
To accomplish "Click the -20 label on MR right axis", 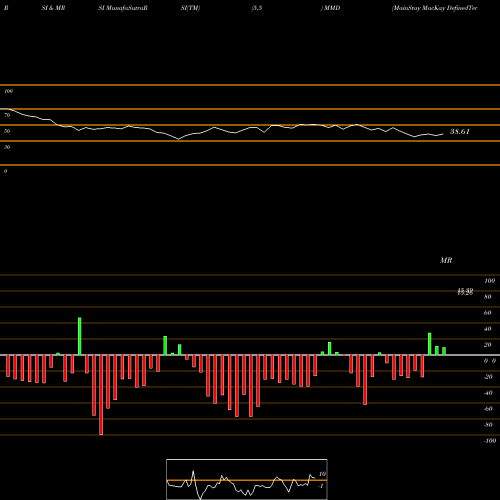I will click(488, 377).
